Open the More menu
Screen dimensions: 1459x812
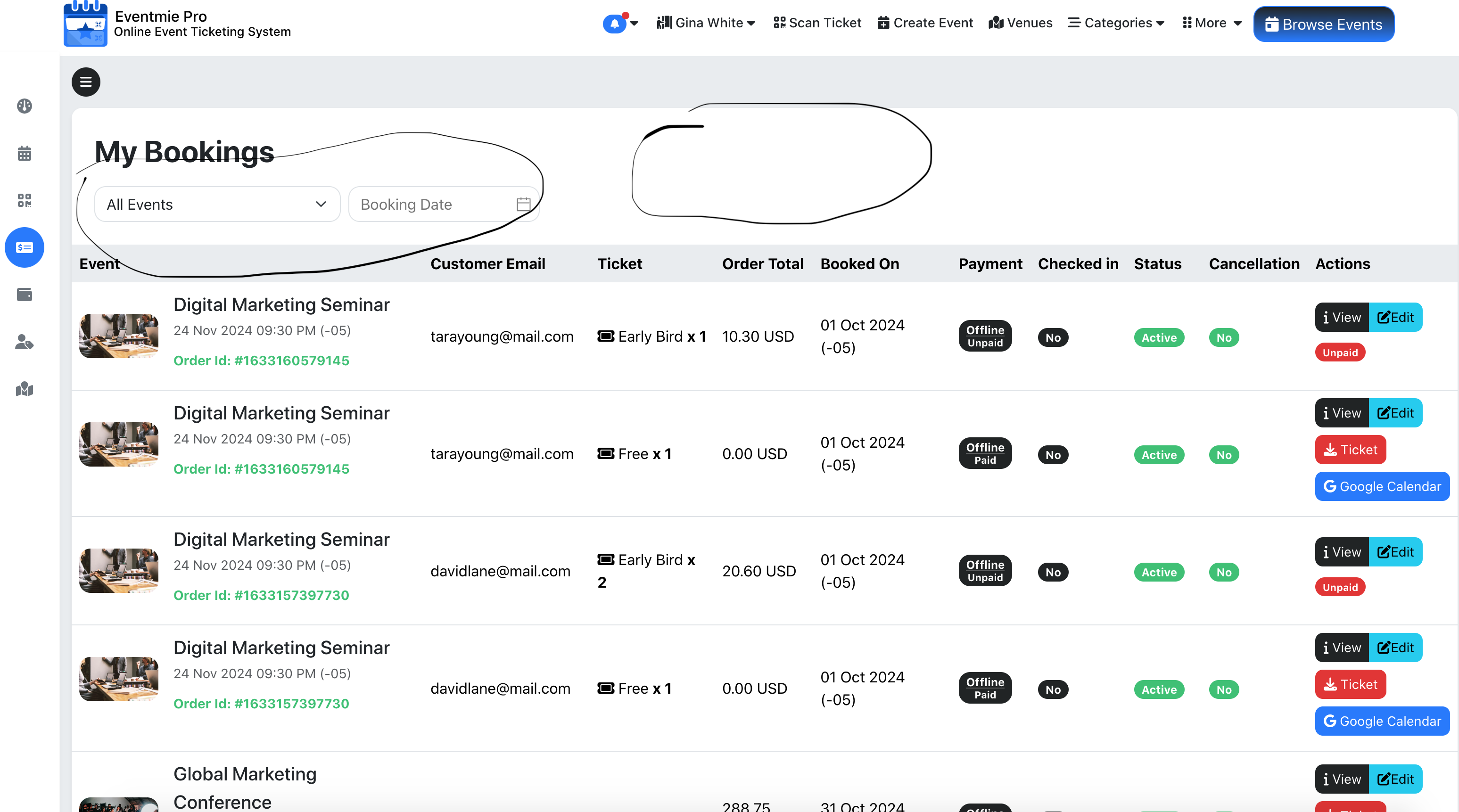coord(1212,23)
